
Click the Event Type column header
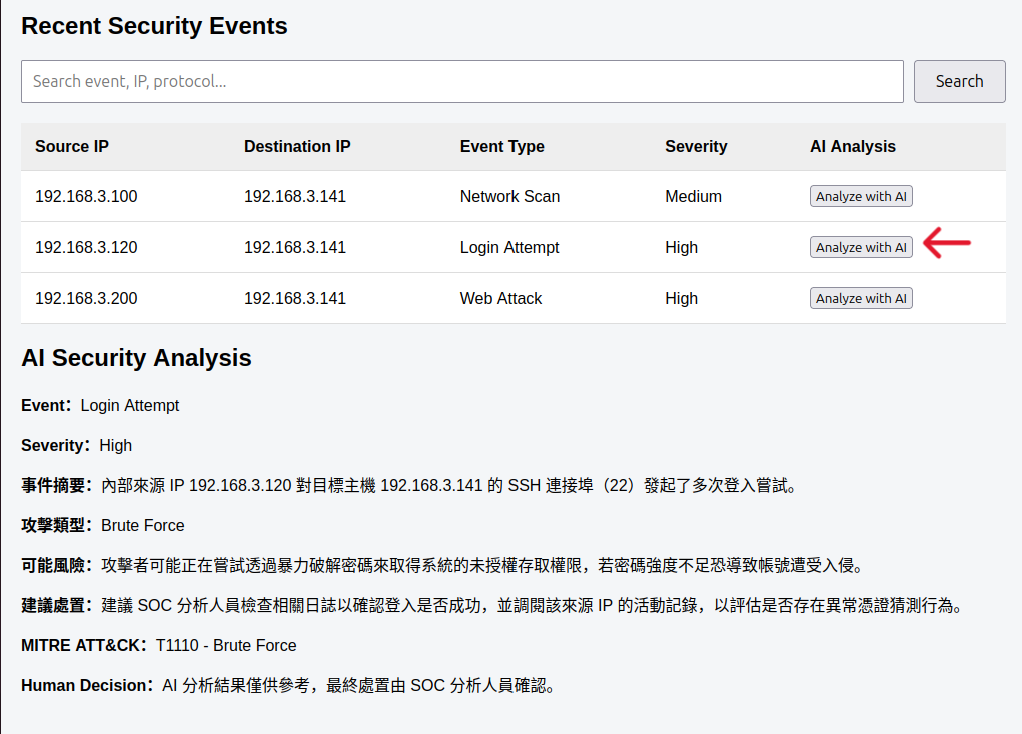pos(502,146)
